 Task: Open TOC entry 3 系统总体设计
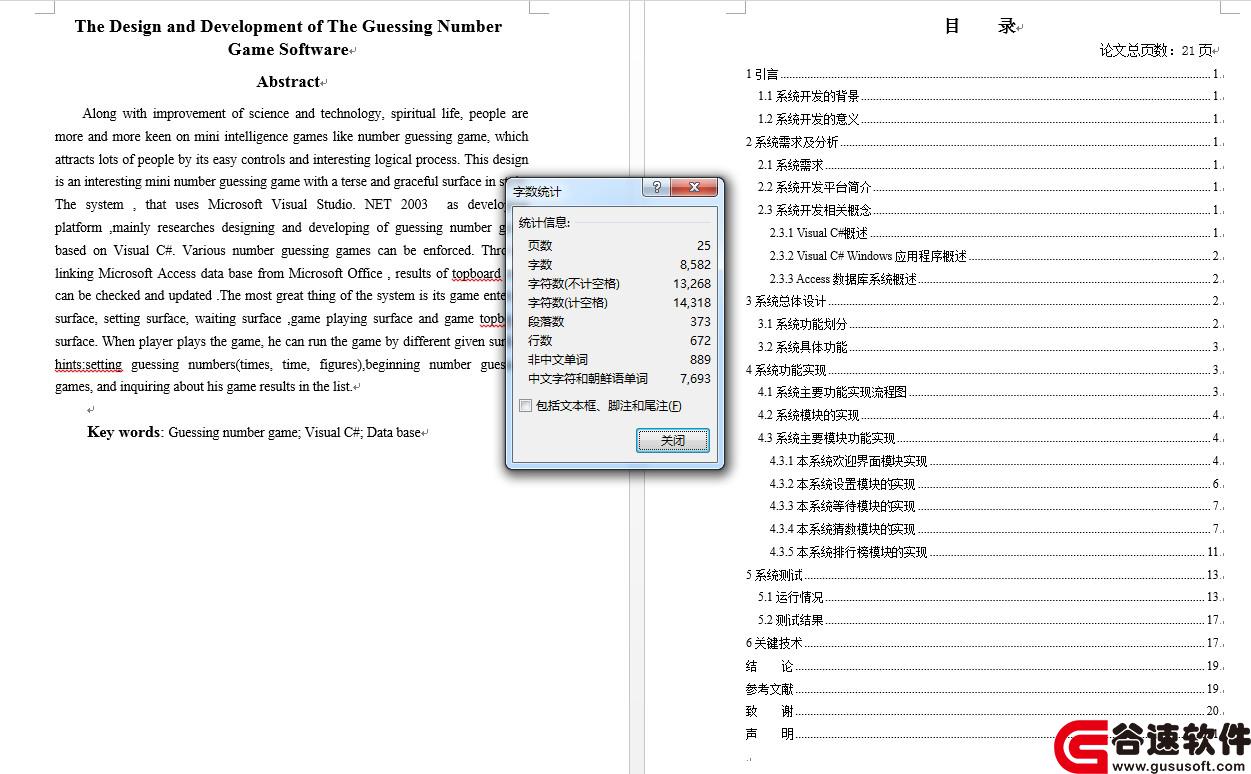(983, 301)
